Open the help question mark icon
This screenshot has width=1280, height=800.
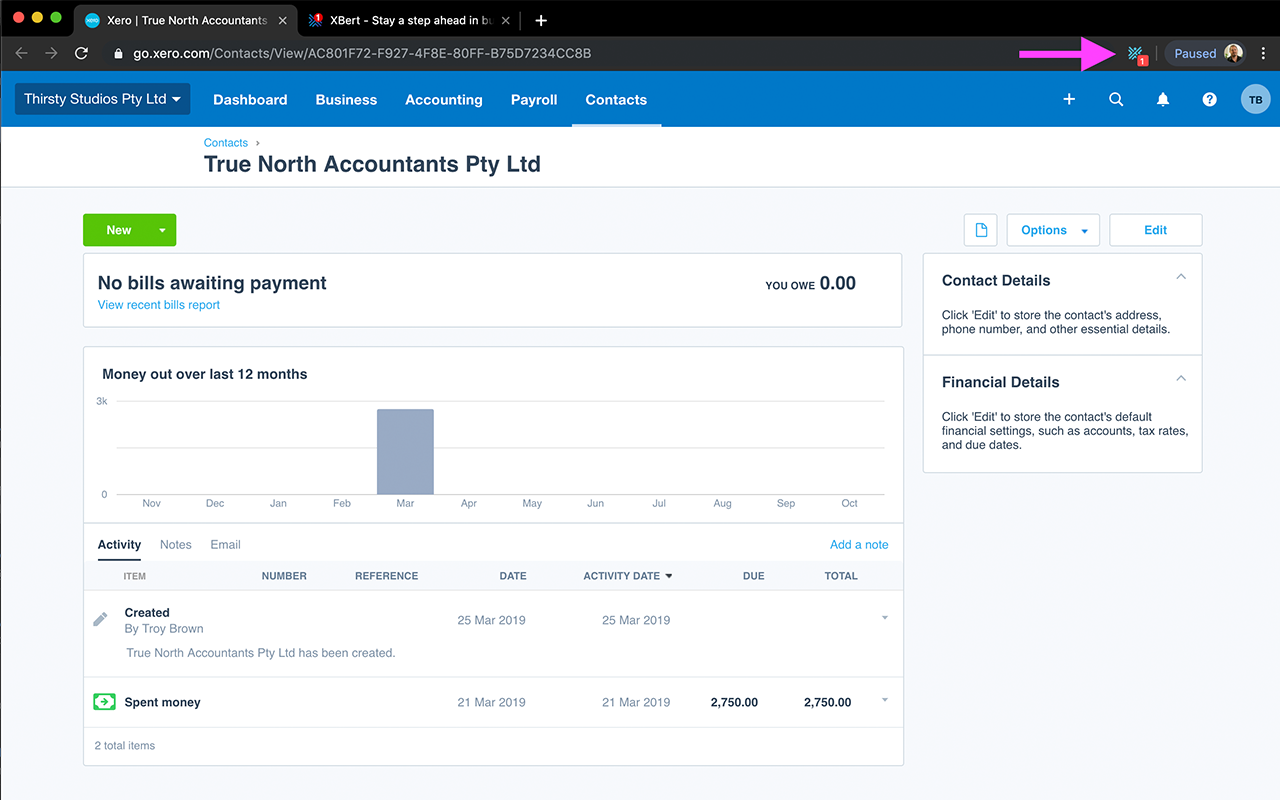click(1210, 100)
